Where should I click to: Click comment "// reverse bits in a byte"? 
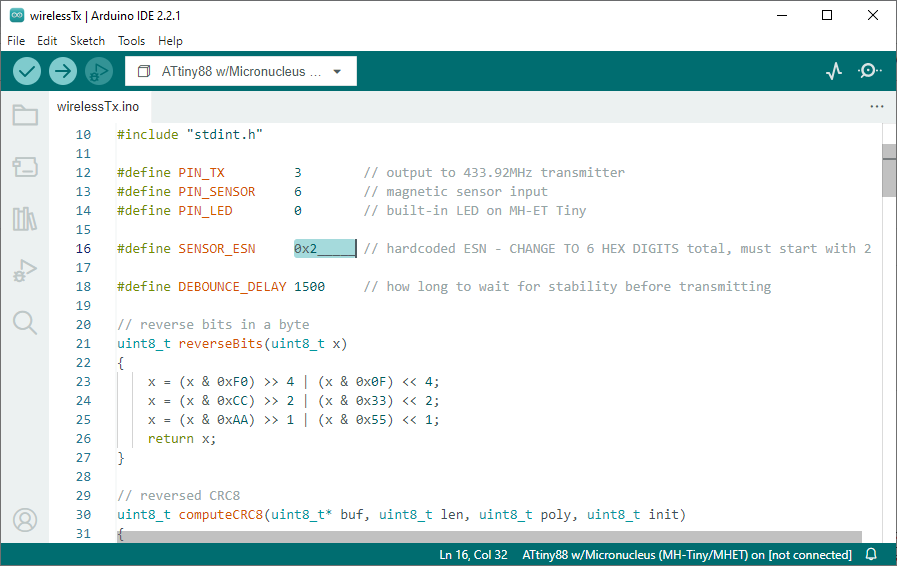pos(213,324)
